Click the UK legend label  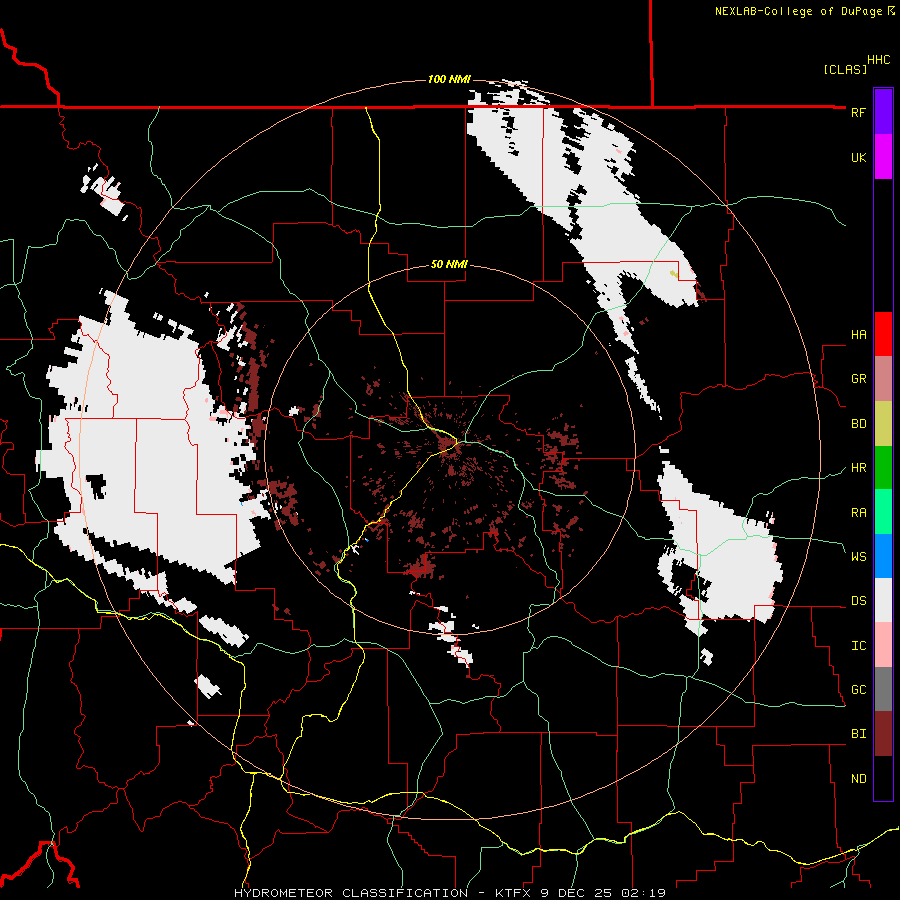tap(858, 157)
